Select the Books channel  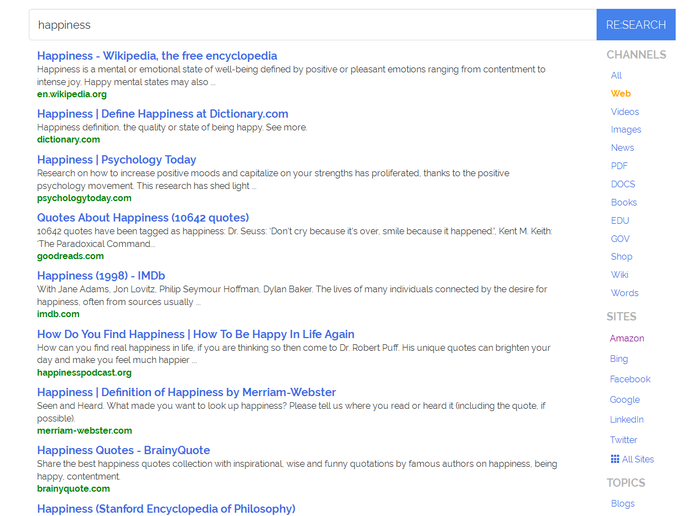click(624, 202)
